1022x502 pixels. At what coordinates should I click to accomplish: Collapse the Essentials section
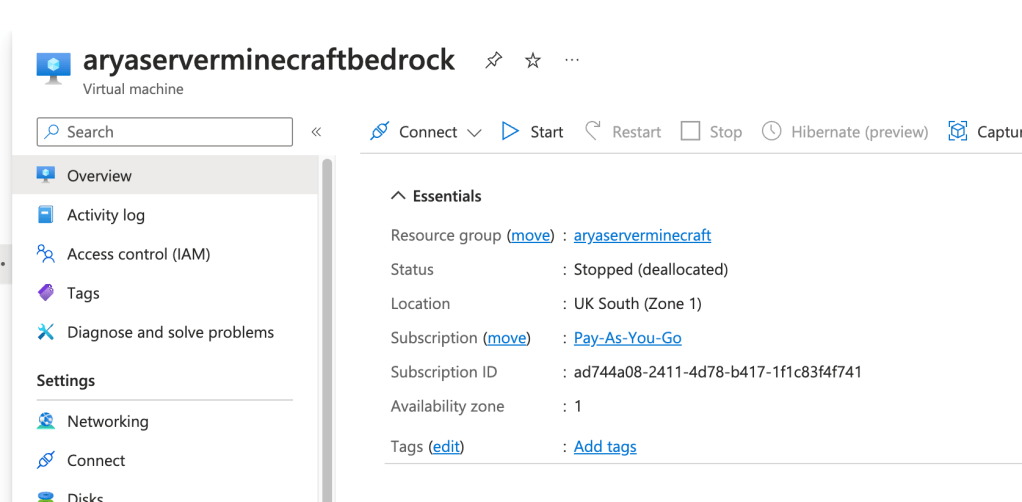point(398,196)
